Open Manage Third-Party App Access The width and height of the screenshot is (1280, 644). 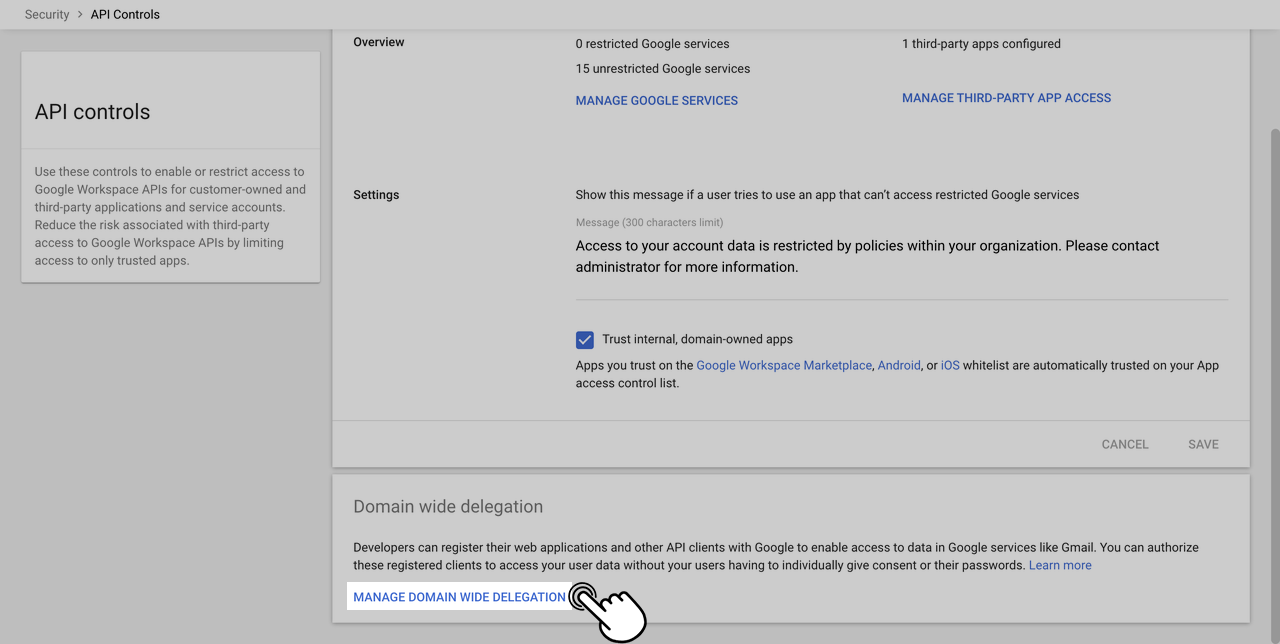tap(1006, 98)
